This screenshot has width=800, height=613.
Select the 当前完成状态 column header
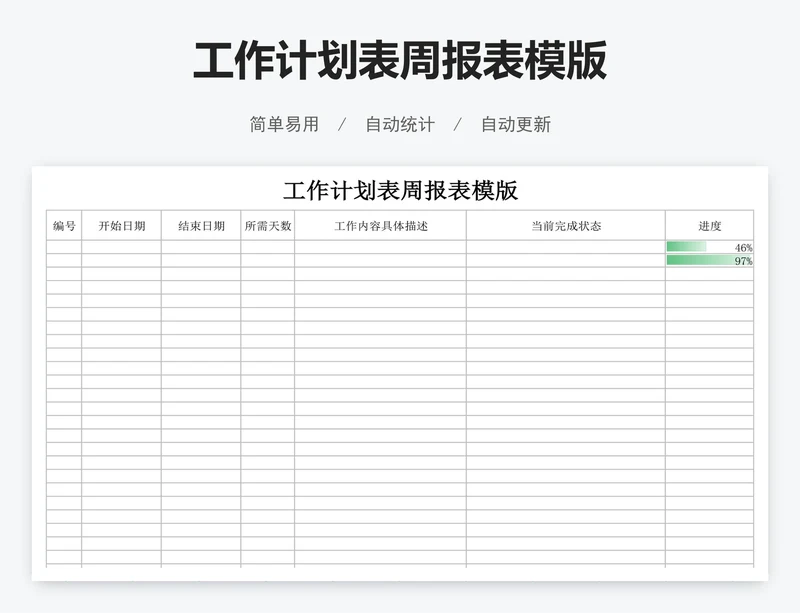(566, 226)
